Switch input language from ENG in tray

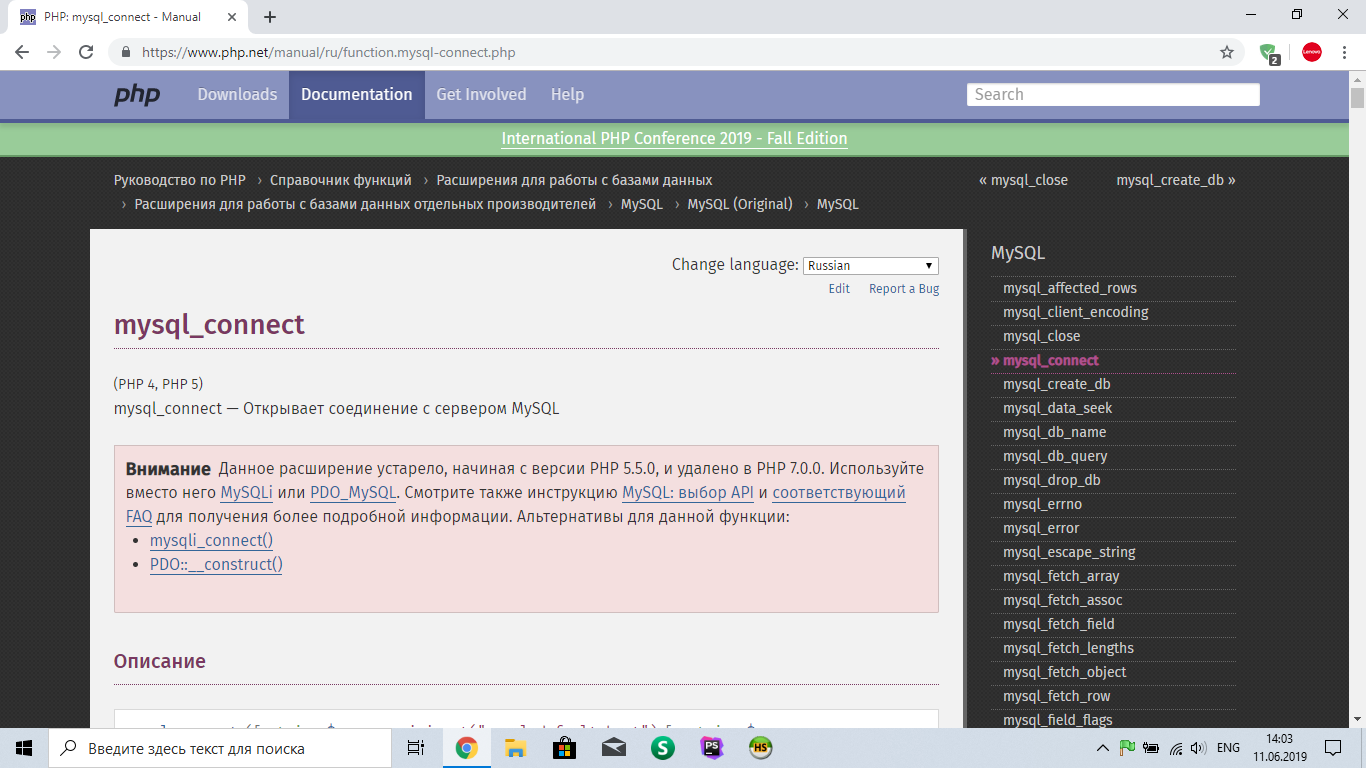tap(1228, 748)
